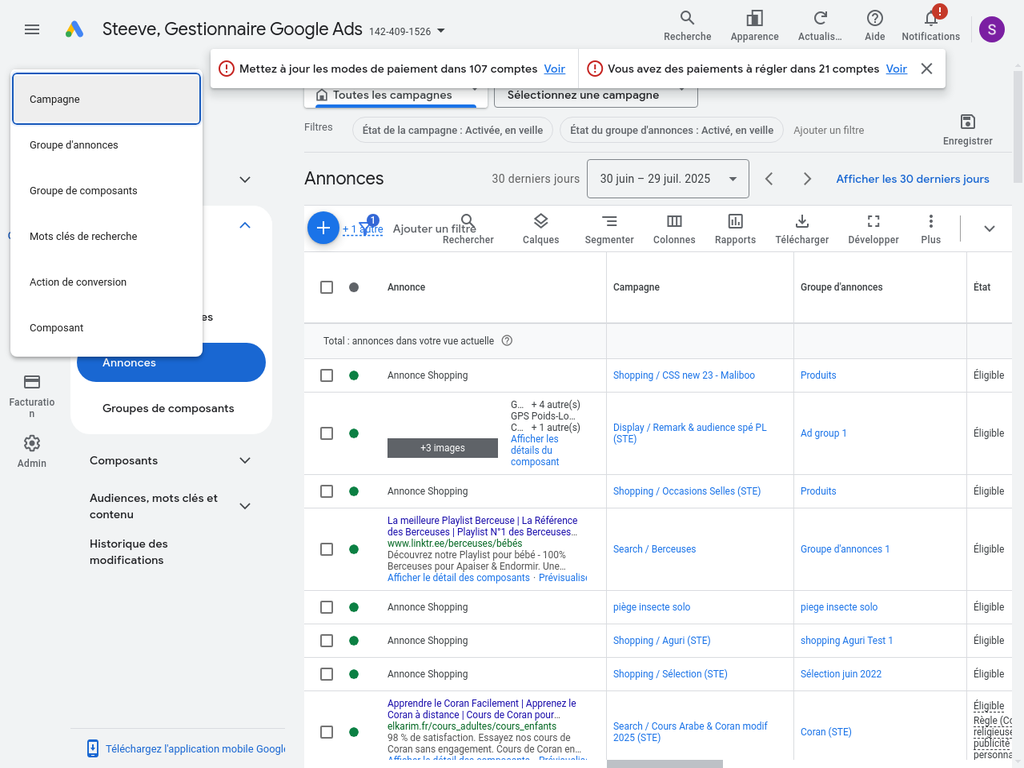This screenshot has height=768, width=1024.
Task: Check the Display / Remark & audience row
Action: [327, 434]
